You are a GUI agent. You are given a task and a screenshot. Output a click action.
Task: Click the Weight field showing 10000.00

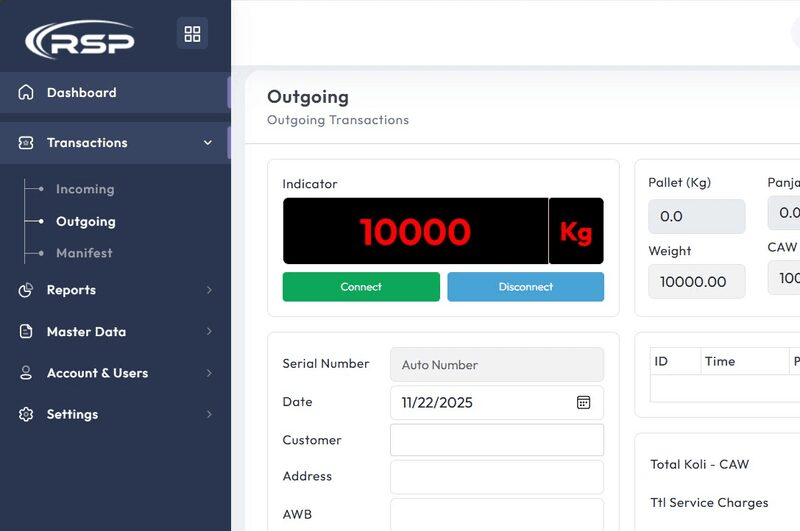click(696, 282)
